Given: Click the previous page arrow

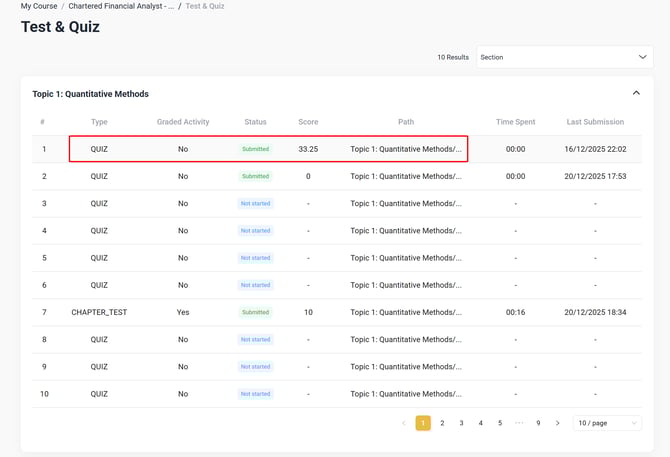Looking at the screenshot, I should (x=404, y=423).
